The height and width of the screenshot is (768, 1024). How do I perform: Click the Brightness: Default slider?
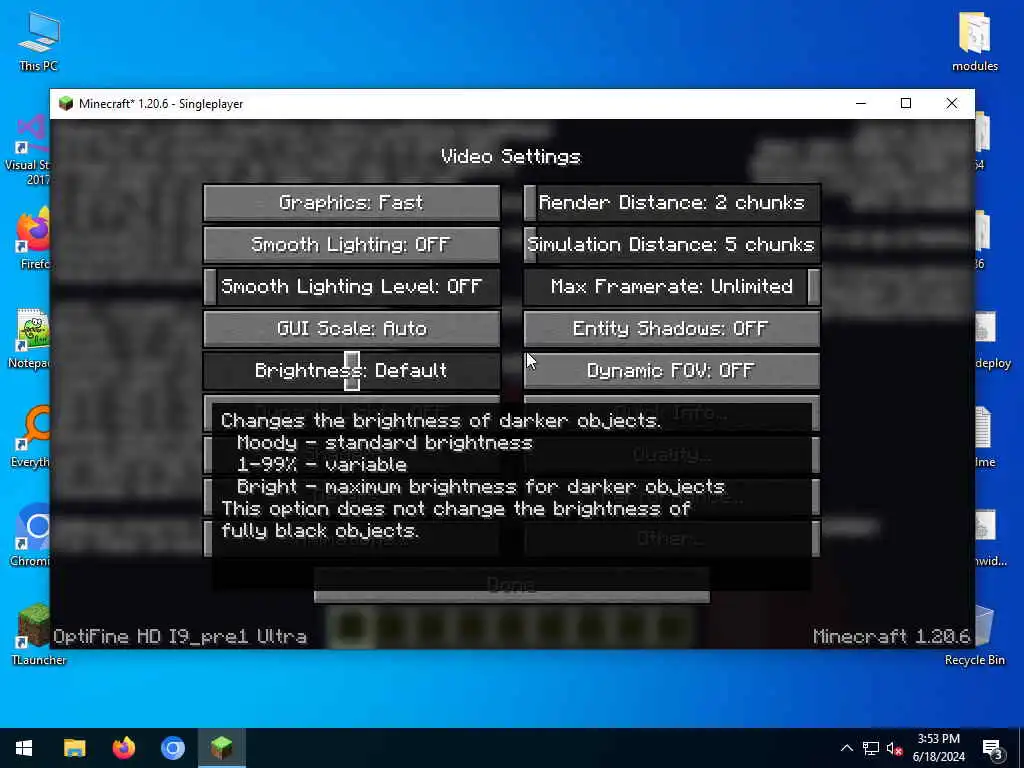coord(351,370)
